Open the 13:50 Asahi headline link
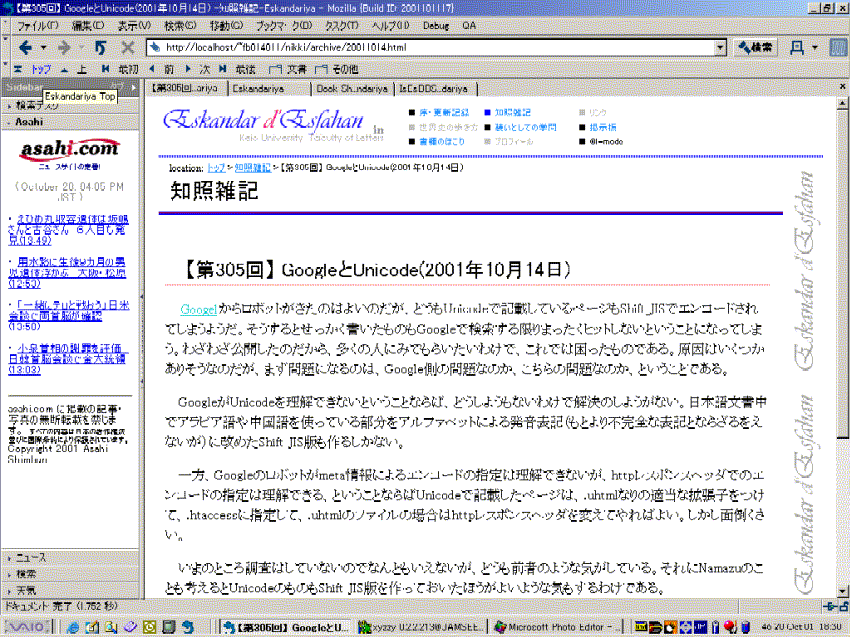The height and width of the screenshot is (637, 850). click(69, 316)
